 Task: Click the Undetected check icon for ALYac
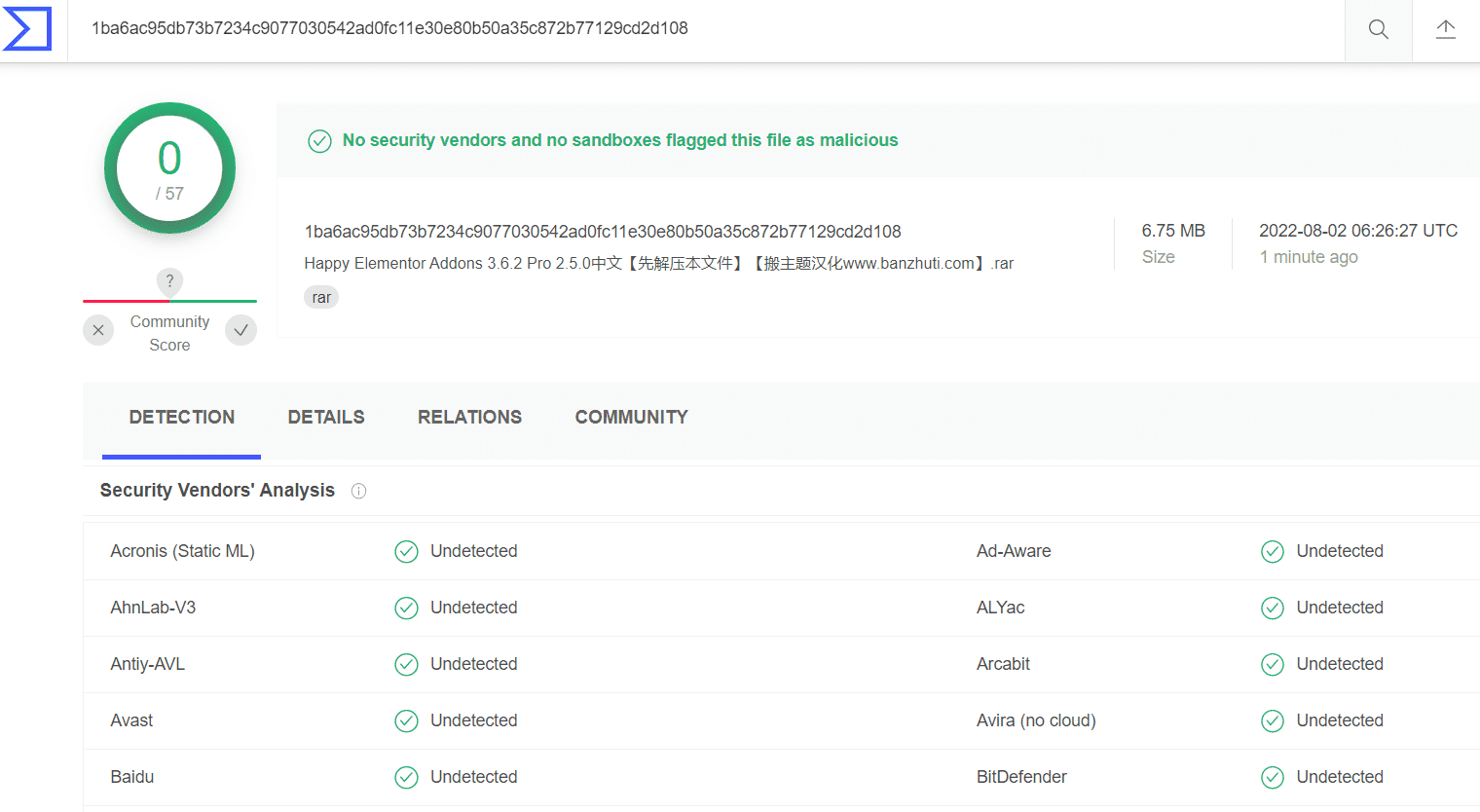click(x=1273, y=609)
